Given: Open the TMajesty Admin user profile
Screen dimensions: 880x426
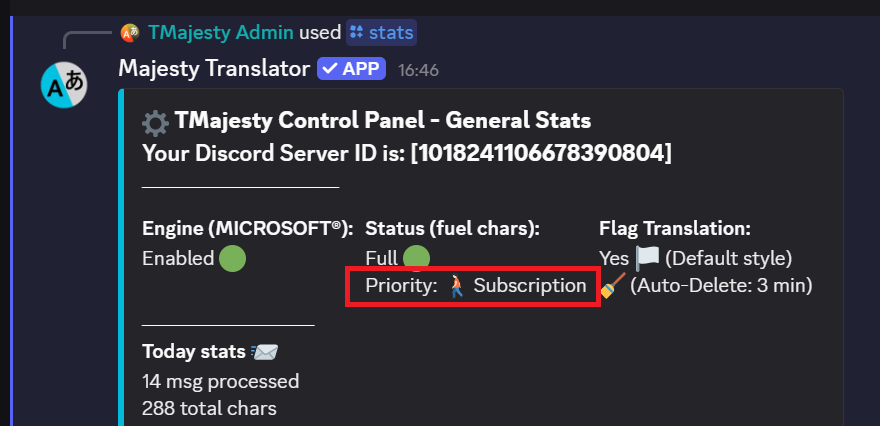Looking at the screenshot, I should tap(221, 33).
